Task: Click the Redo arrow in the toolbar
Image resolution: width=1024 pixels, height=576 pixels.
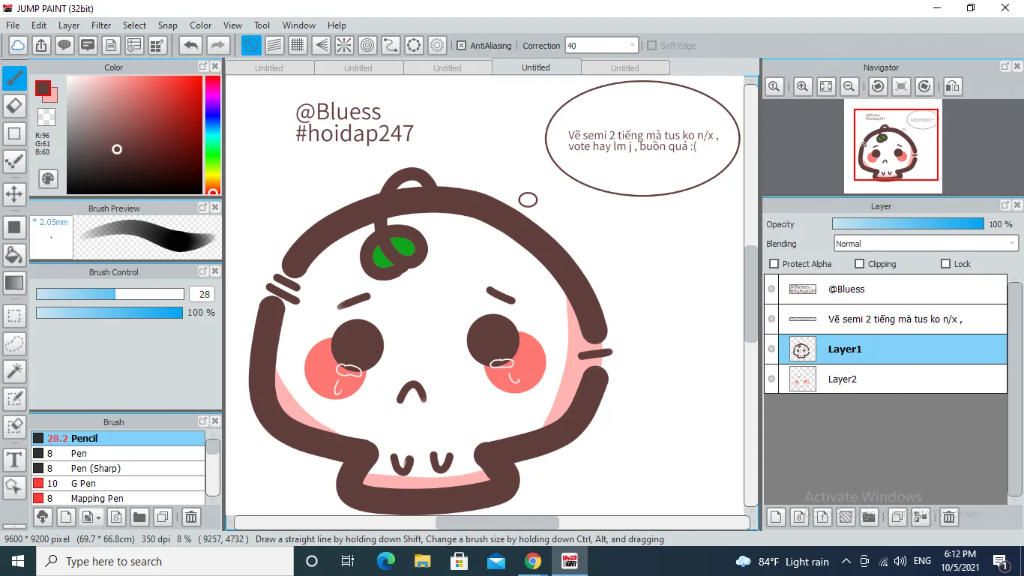Action: 218,46
